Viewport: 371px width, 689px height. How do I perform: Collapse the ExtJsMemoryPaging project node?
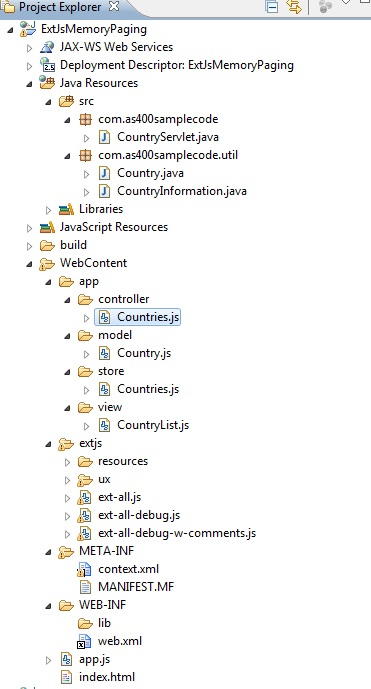(11, 30)
